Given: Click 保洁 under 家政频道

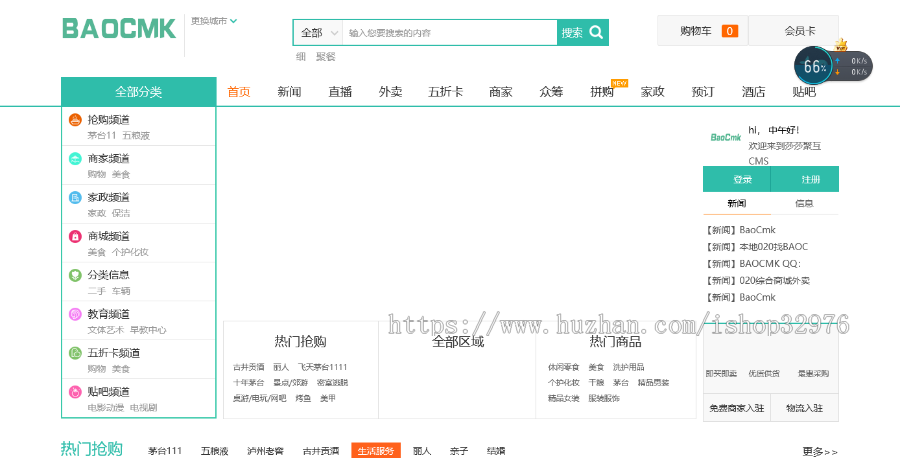Looking at the screenshot, I should click(x=121, y=213).
